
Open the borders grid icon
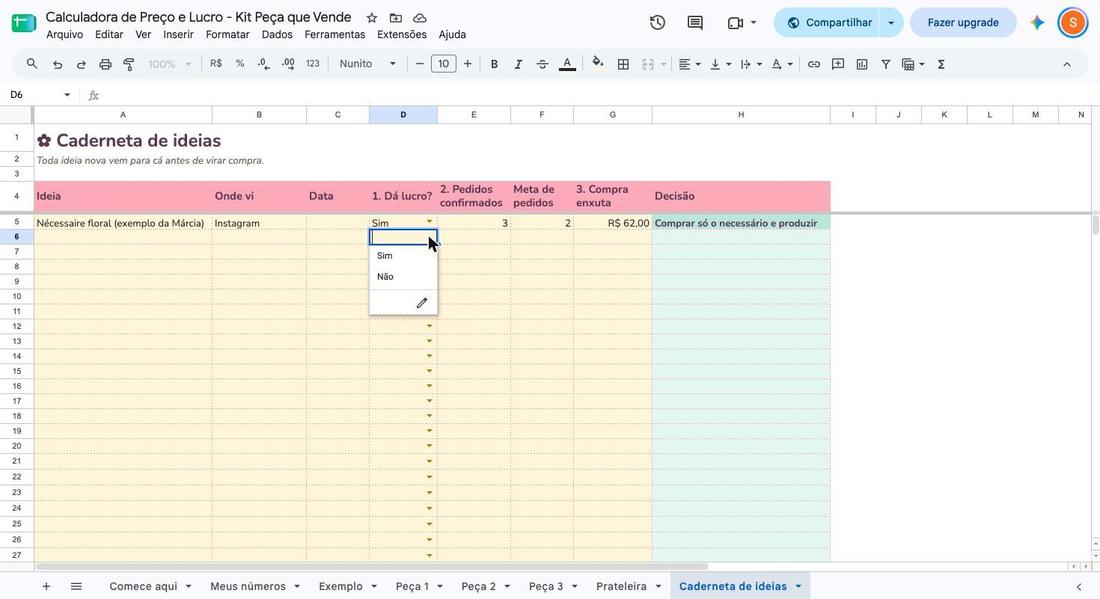(x=623, y=64)
